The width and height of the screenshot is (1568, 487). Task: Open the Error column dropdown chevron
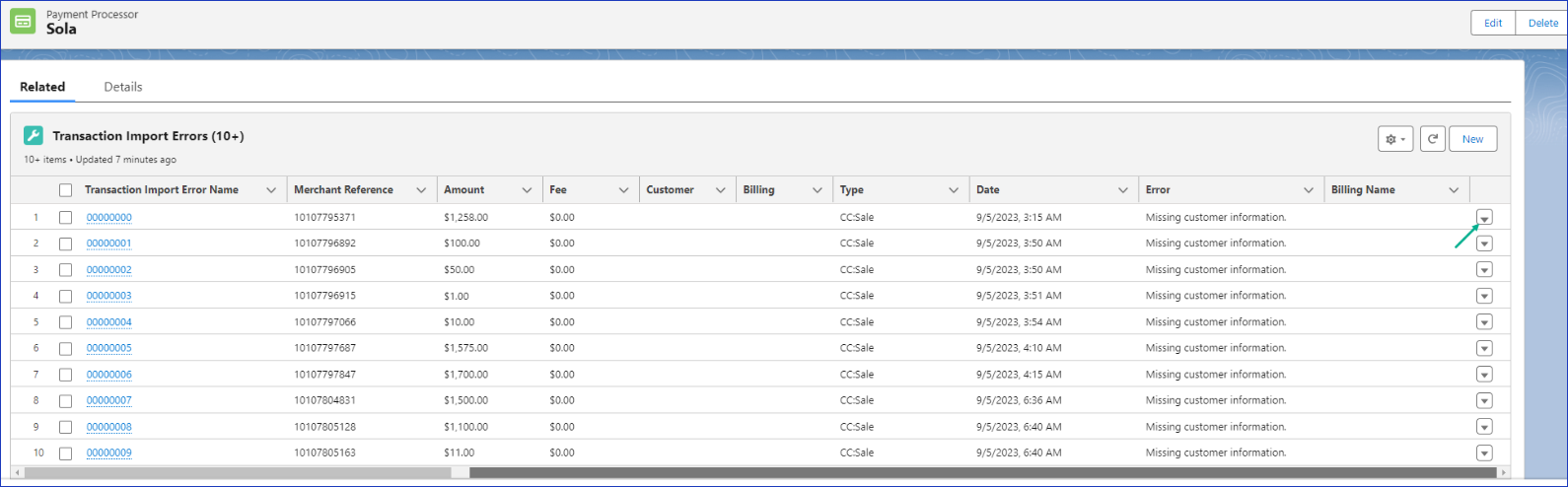click(1308, 190)
